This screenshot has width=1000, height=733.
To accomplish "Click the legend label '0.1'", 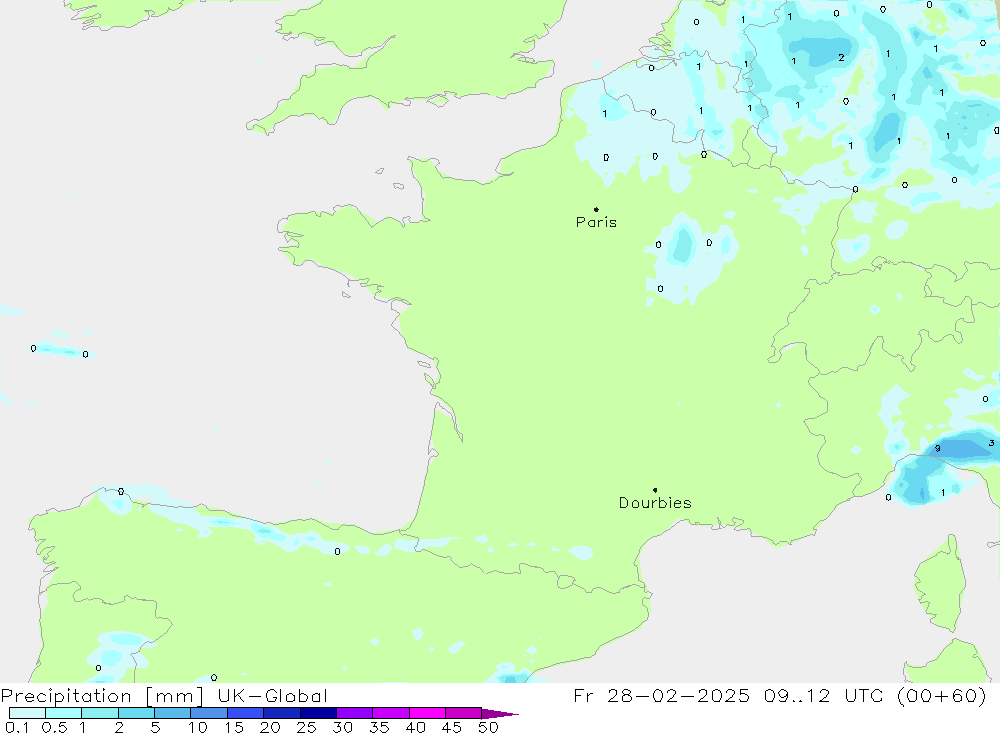I will [x=17, y=727].
